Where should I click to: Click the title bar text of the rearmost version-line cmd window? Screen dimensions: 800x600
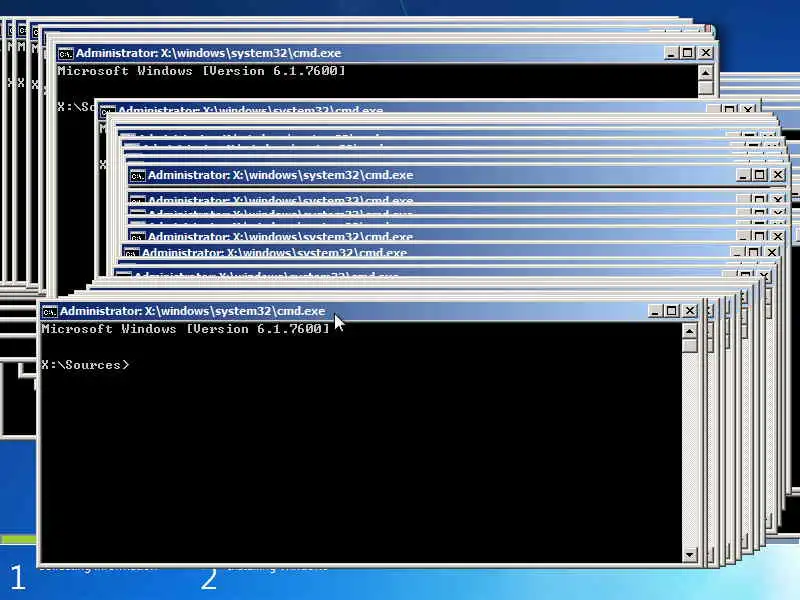point(208,53)
